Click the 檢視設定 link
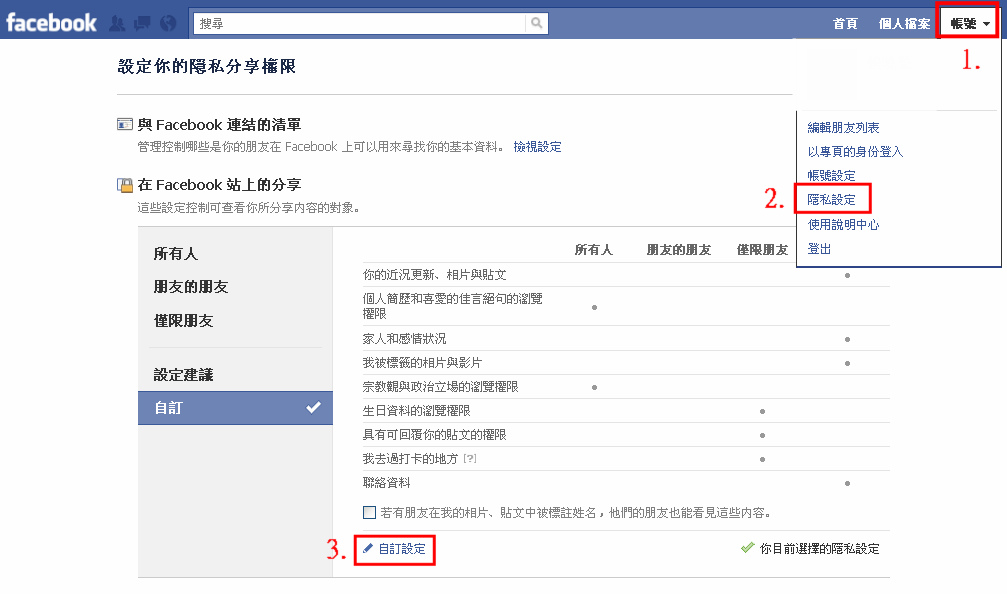Screen dimensions: 1007x594 coord(538,147)
